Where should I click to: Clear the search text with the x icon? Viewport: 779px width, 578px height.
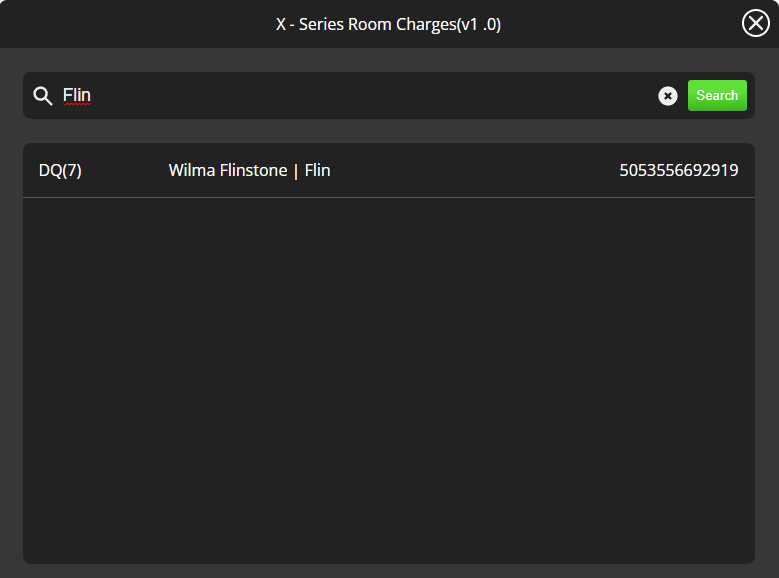pos(668,96)
